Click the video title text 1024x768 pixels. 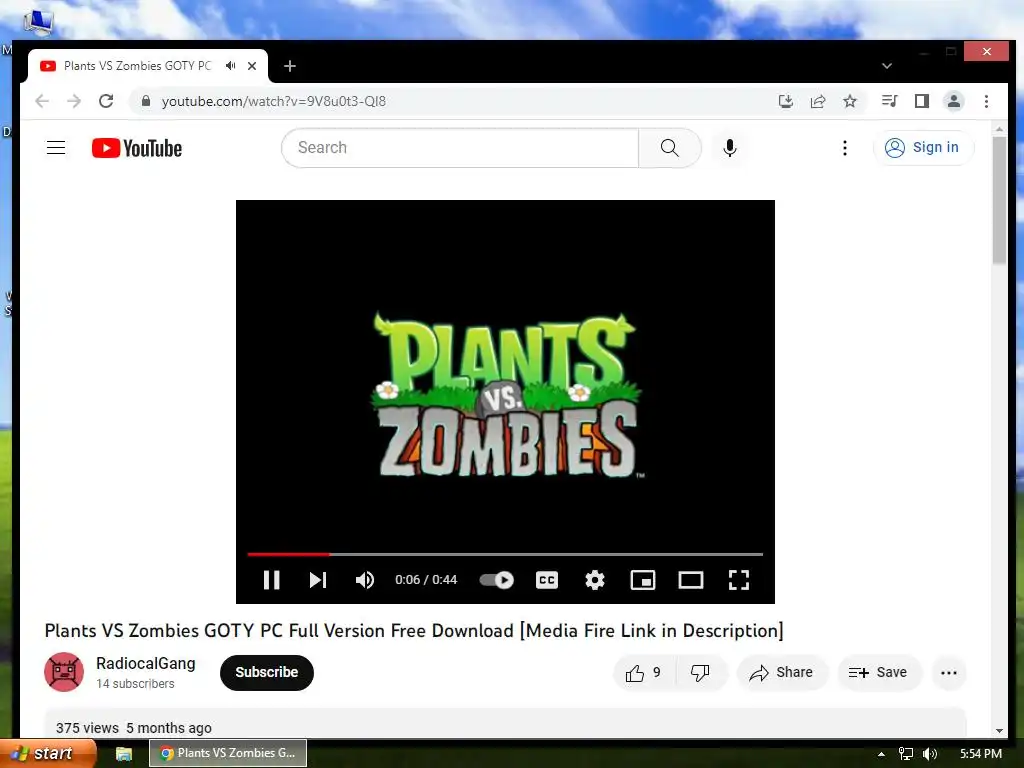click(x=414, y=631)
